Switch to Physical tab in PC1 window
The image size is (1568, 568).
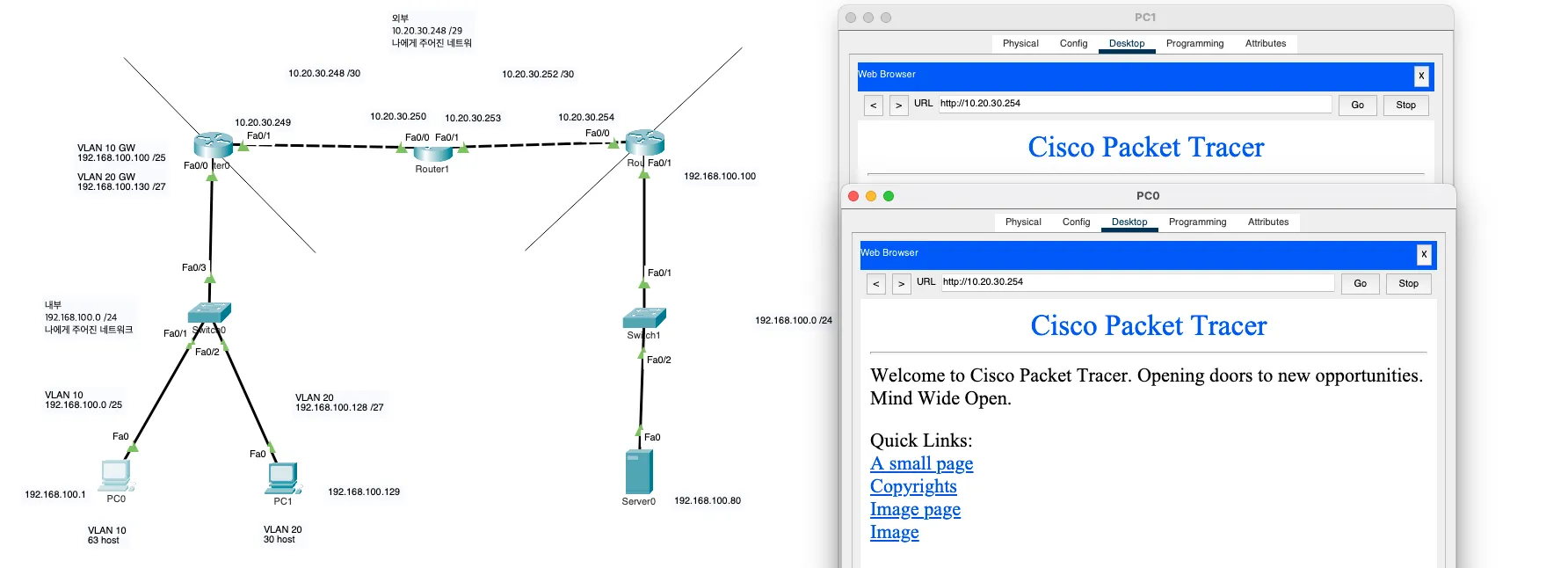pos(1020,44)
